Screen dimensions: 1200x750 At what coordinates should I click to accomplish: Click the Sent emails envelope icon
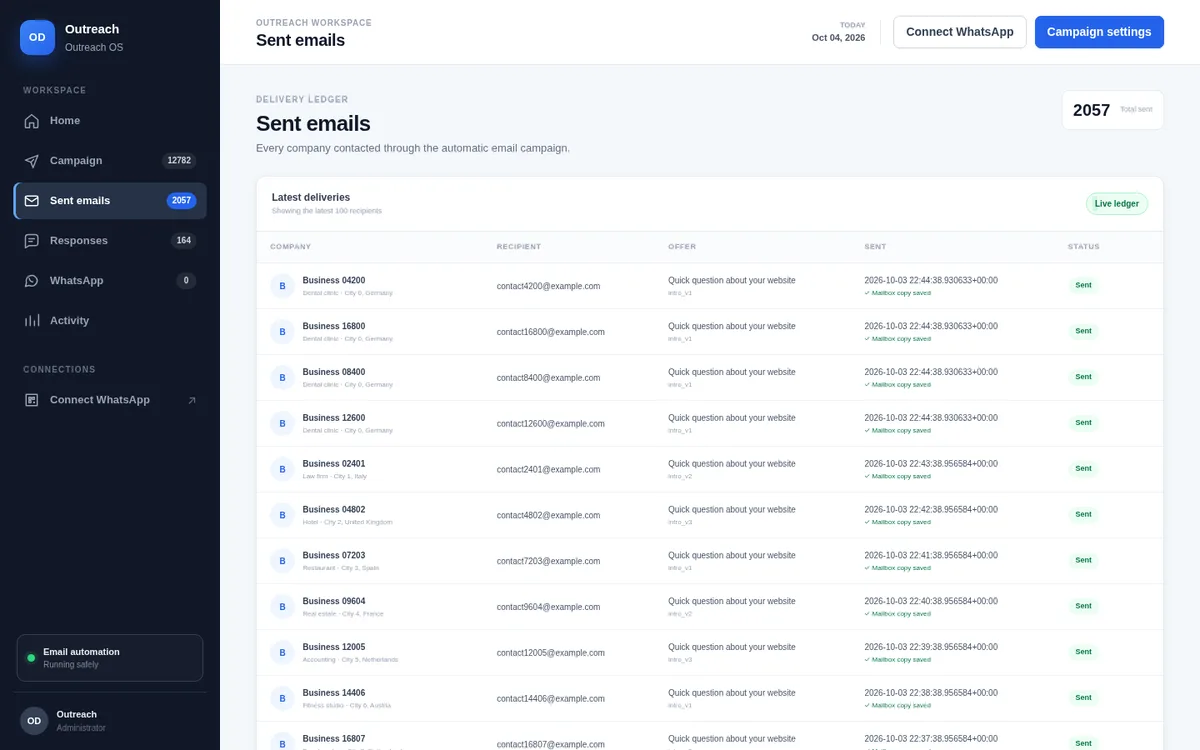pyautogui.click(x=32, y=201)
